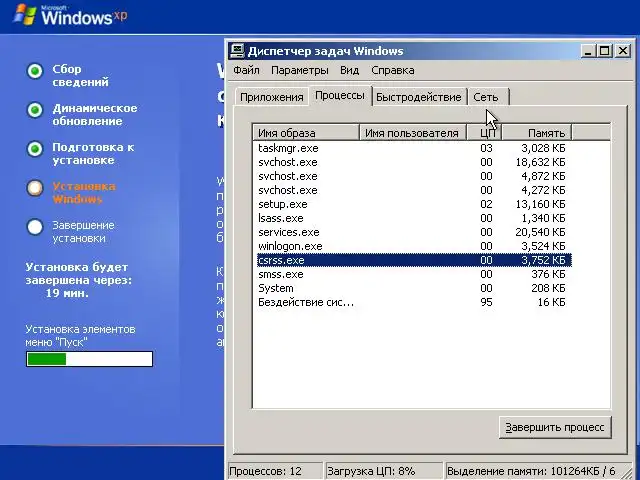Click the Сбор сведений step indicator

point(35,71)
